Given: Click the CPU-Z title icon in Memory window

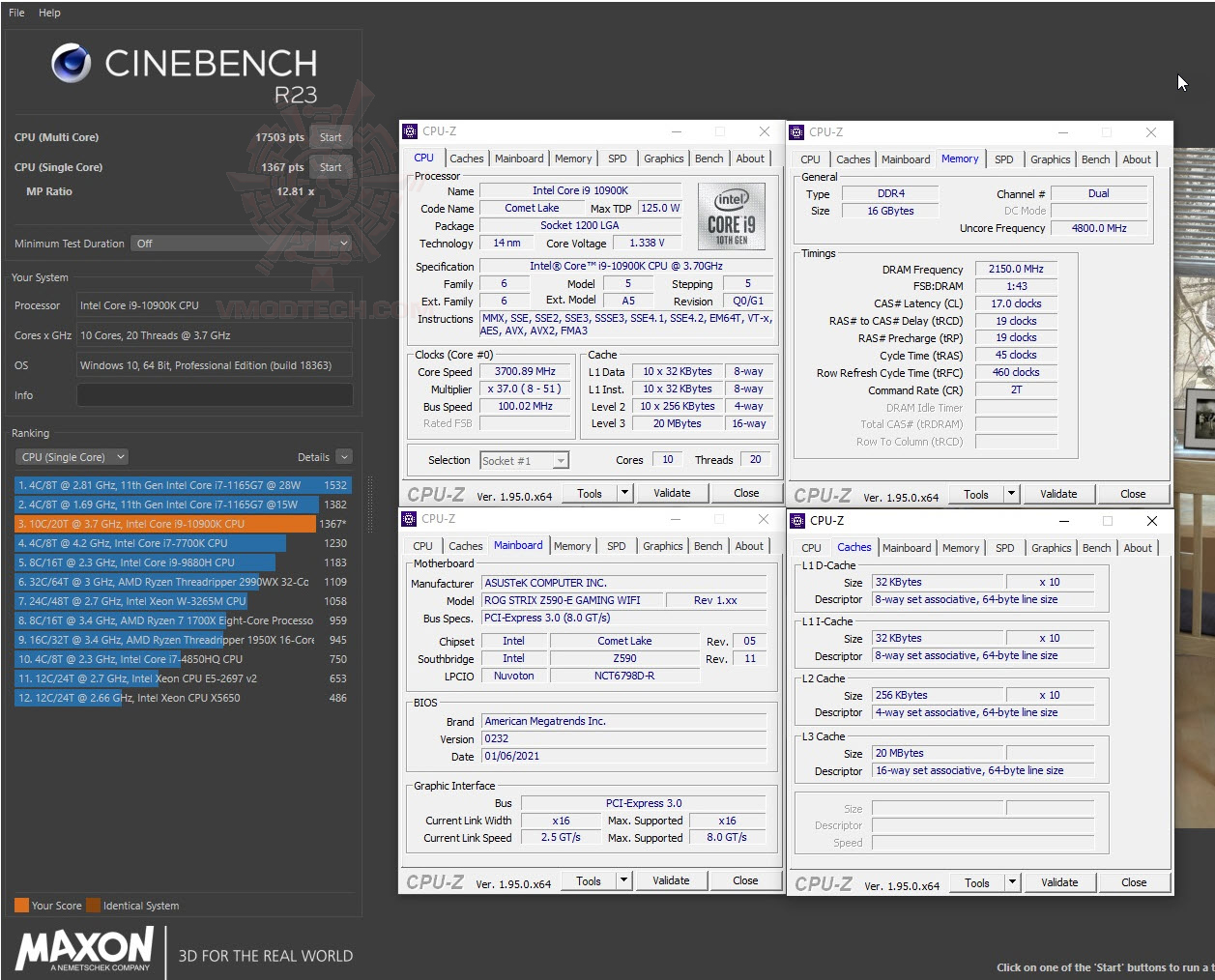Looking at the screenshot, I should pos(797,132).
